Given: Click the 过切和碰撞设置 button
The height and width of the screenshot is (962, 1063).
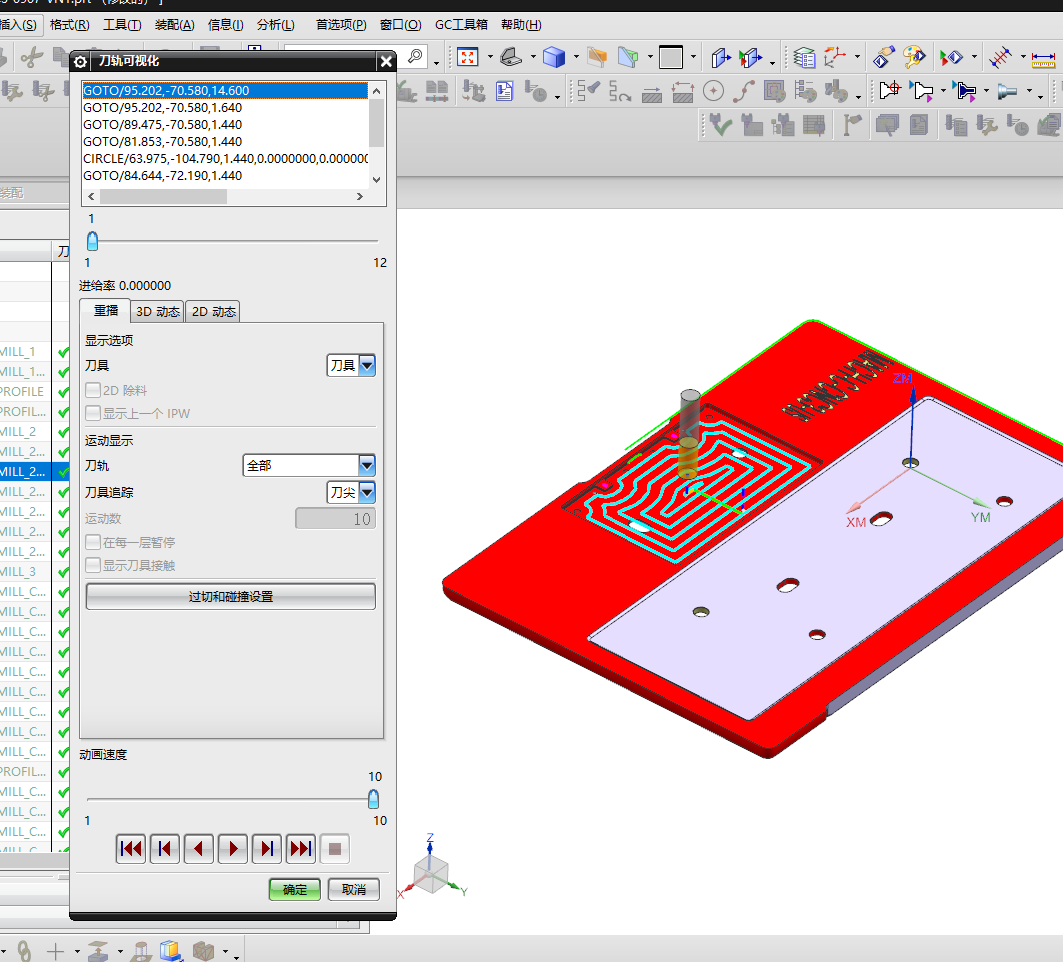Looking at the screenshot, I should pos(230,597).
